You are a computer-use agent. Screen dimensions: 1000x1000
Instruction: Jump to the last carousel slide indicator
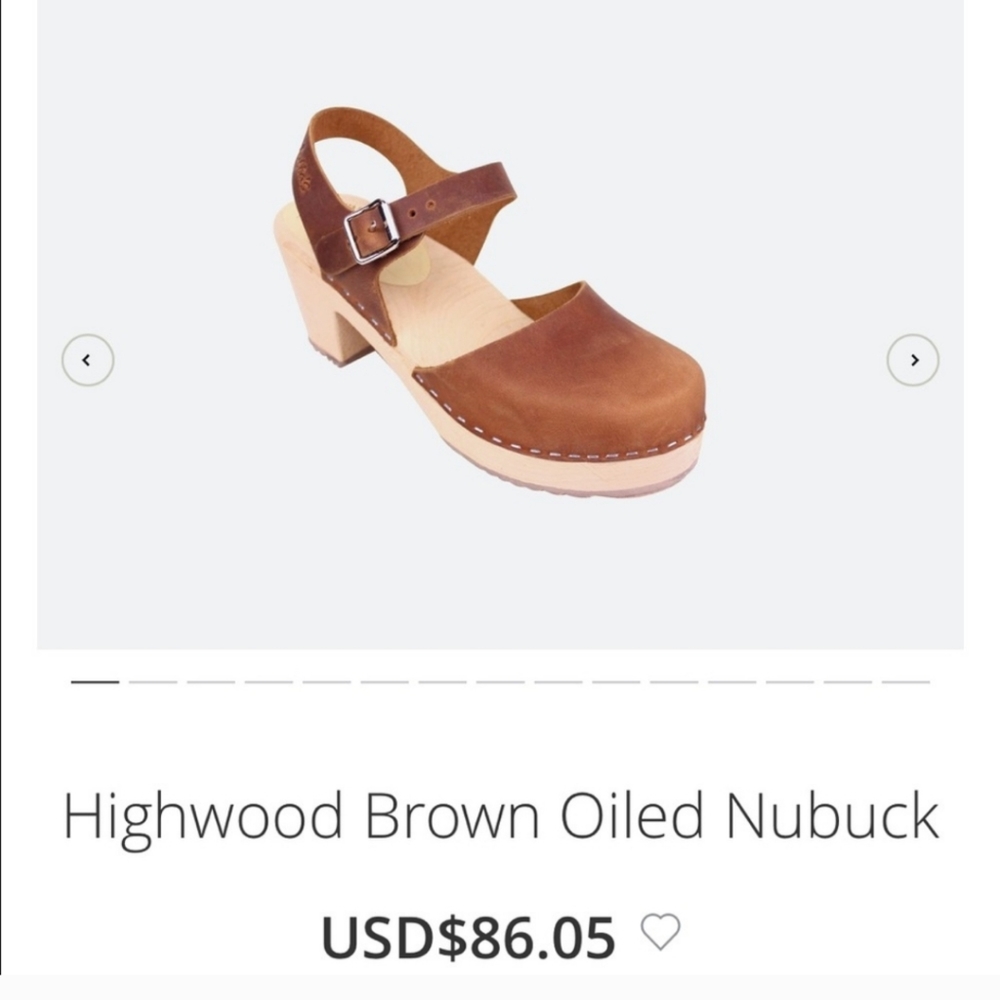click(906, 682)
